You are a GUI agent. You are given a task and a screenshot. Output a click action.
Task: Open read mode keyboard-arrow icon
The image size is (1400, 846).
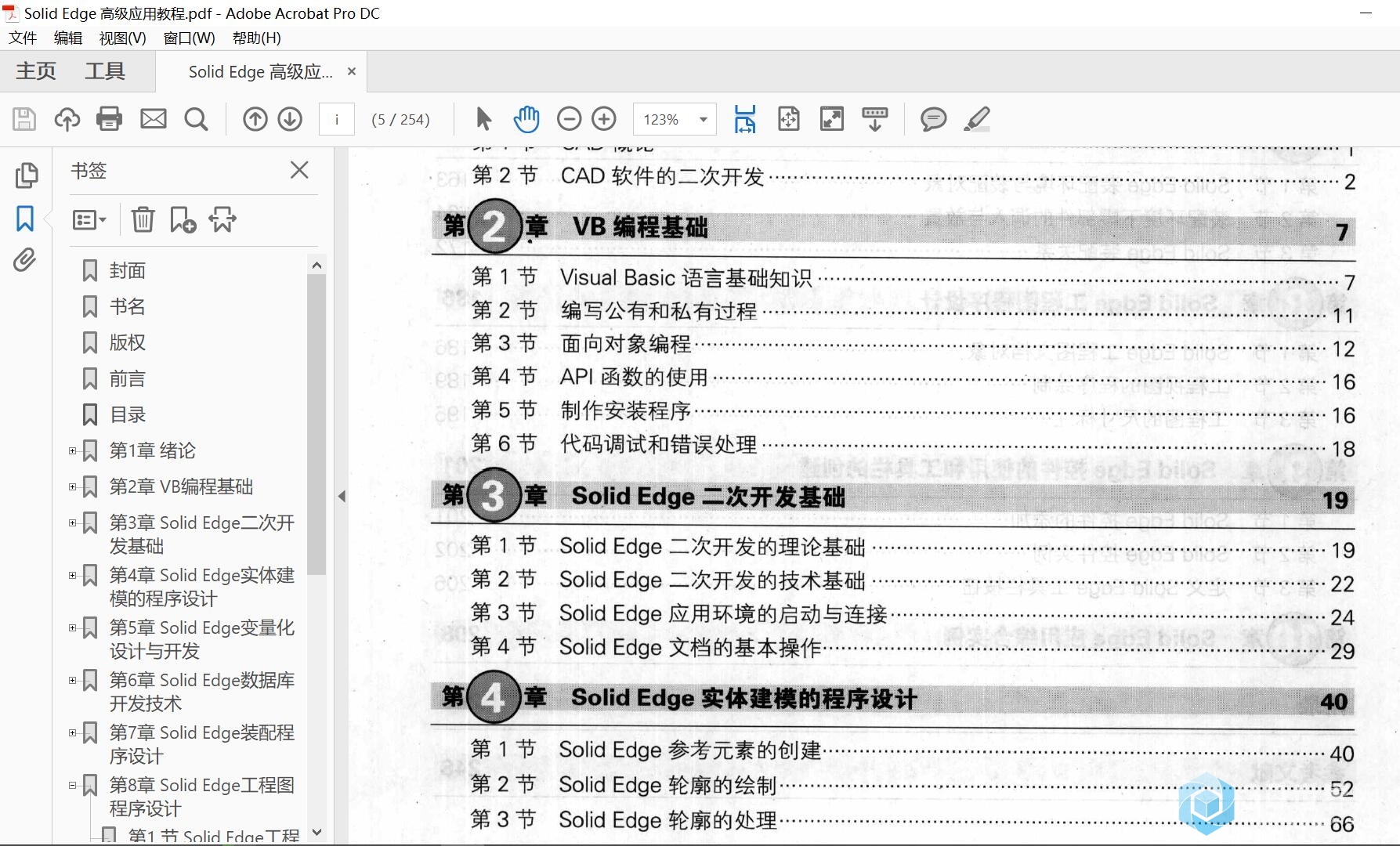click(x=875, y=119)
